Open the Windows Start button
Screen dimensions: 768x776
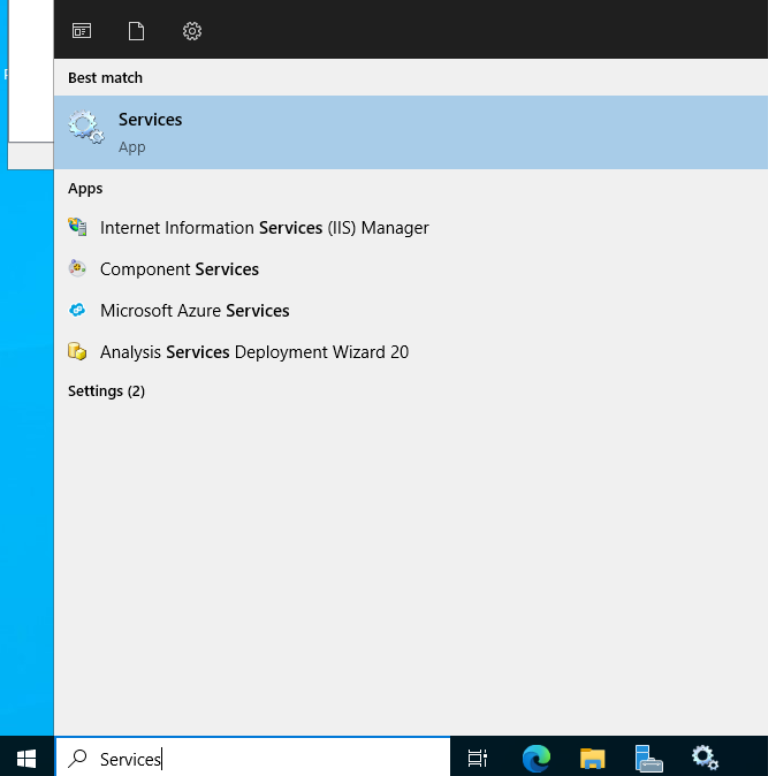click(x=26, y=758)
